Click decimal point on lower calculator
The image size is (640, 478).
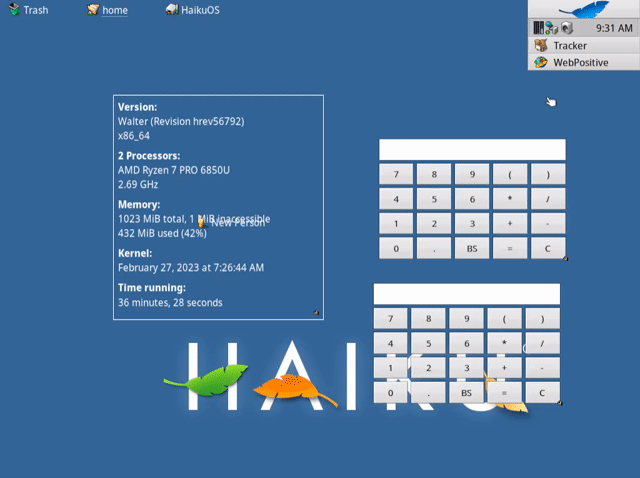click(429, 393)
